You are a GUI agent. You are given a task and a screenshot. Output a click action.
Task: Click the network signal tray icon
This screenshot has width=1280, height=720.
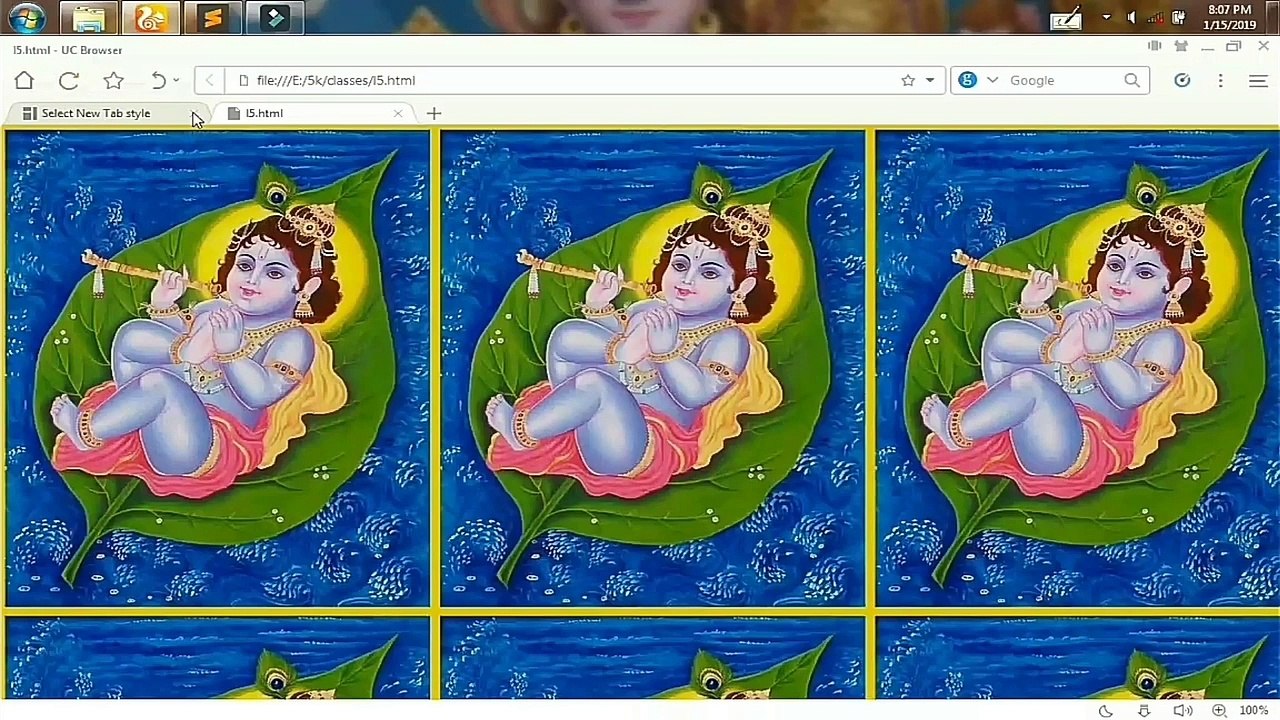1155,17
